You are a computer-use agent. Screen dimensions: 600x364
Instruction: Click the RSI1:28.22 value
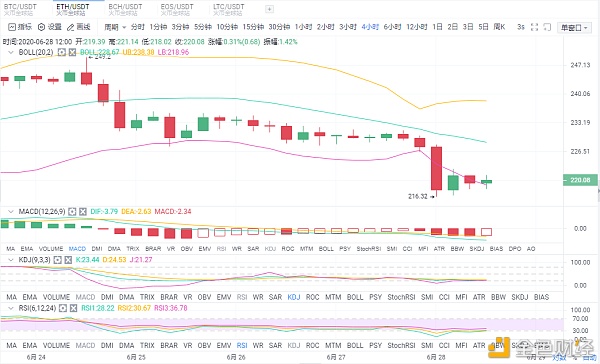click(98, 308)
